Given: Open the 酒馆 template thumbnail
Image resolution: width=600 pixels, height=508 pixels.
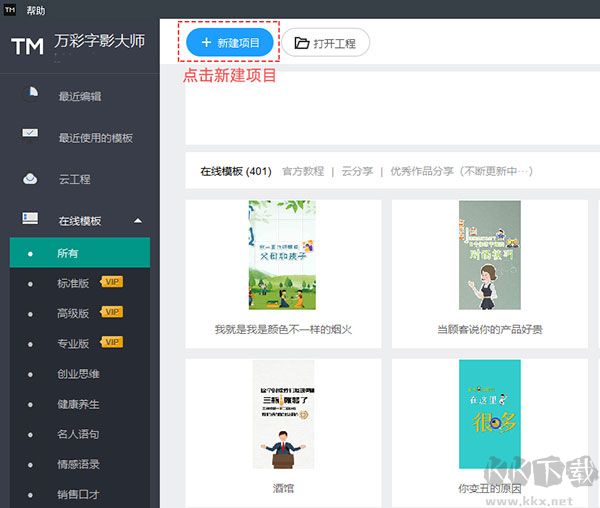Looking at the screenshot, I should click(283, 414).
